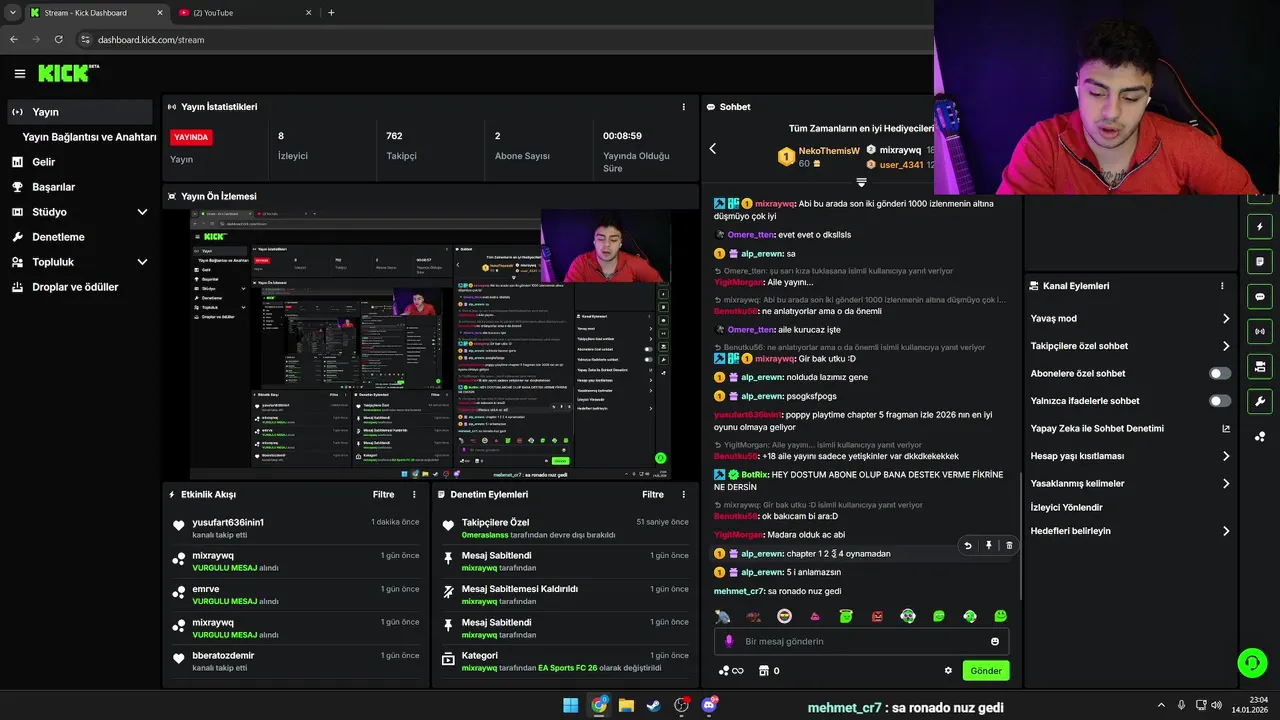Open Discord from the taskbar
Image resolution: width=1280 pixels, height=720 pixels.
709,705
